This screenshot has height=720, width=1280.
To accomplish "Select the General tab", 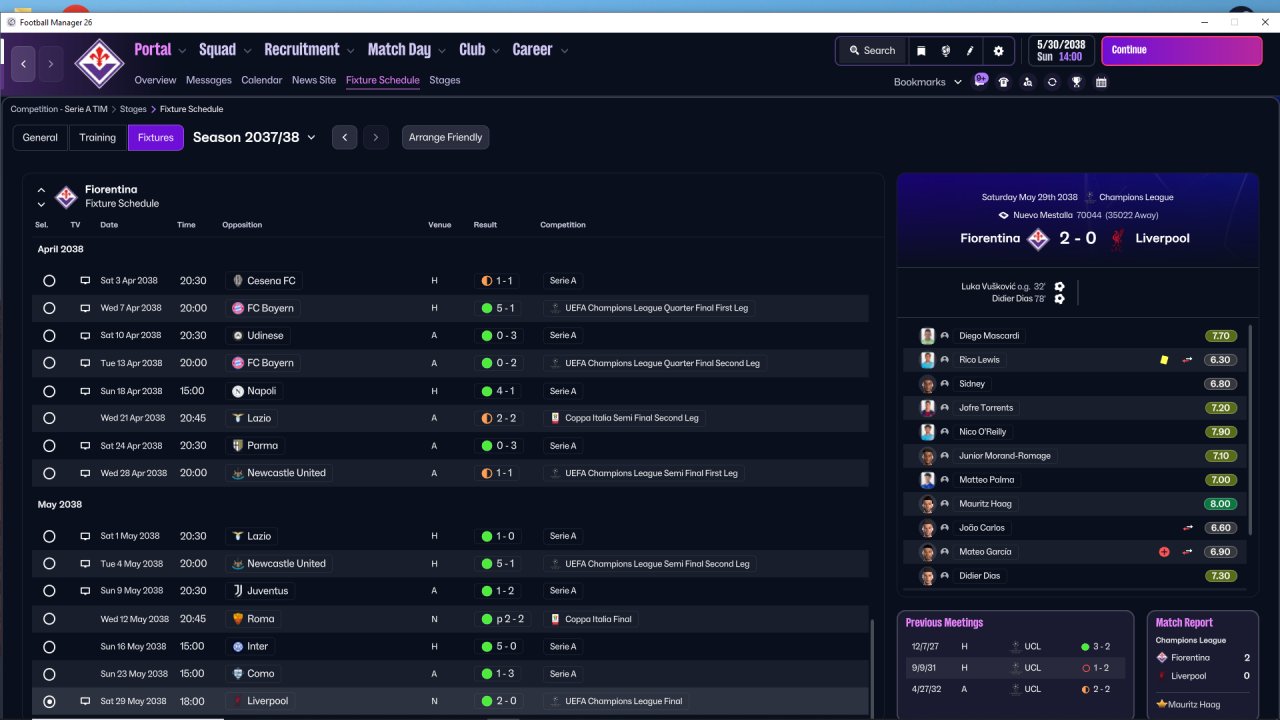I will (x=40, y=137).
